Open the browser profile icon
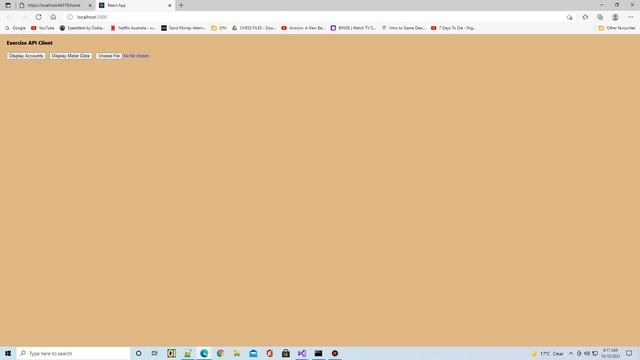The height and width of the screenshot is (360, 640). coord(615,17)
